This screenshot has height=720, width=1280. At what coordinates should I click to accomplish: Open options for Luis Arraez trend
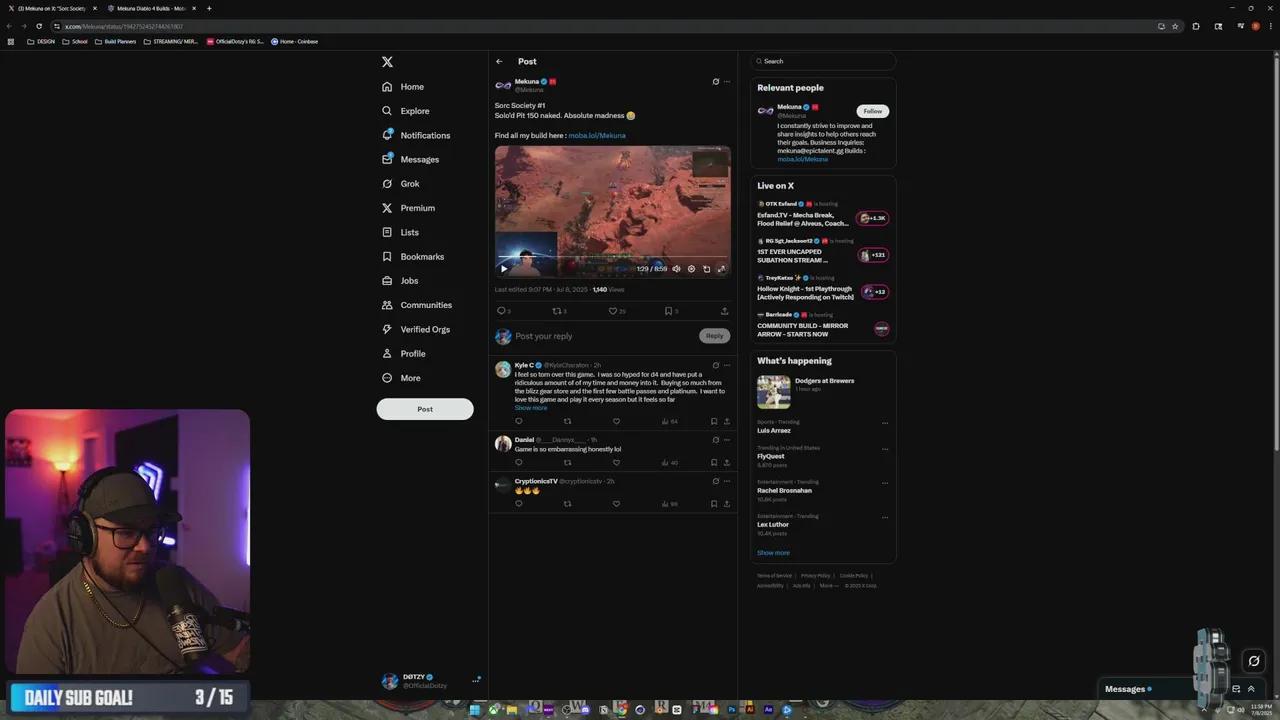[885, 423]
